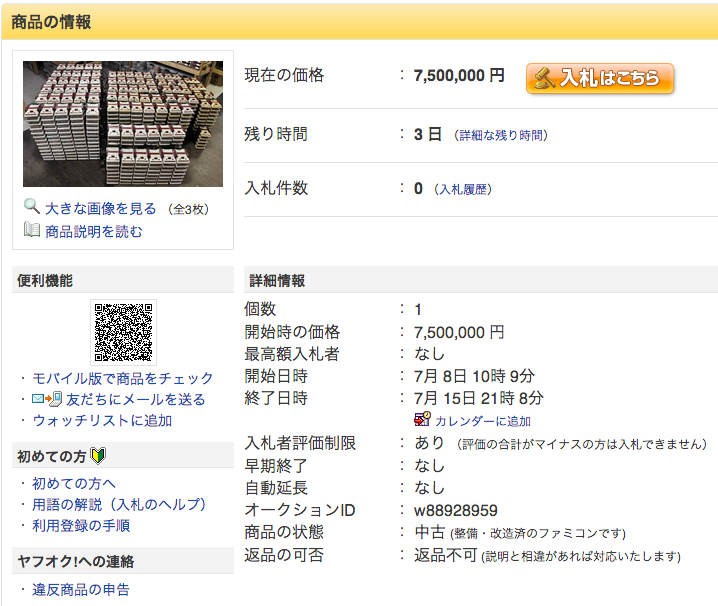718x606 pixels.
Task: Click カレンダーに追加 text link
Action: click(482, 421)
